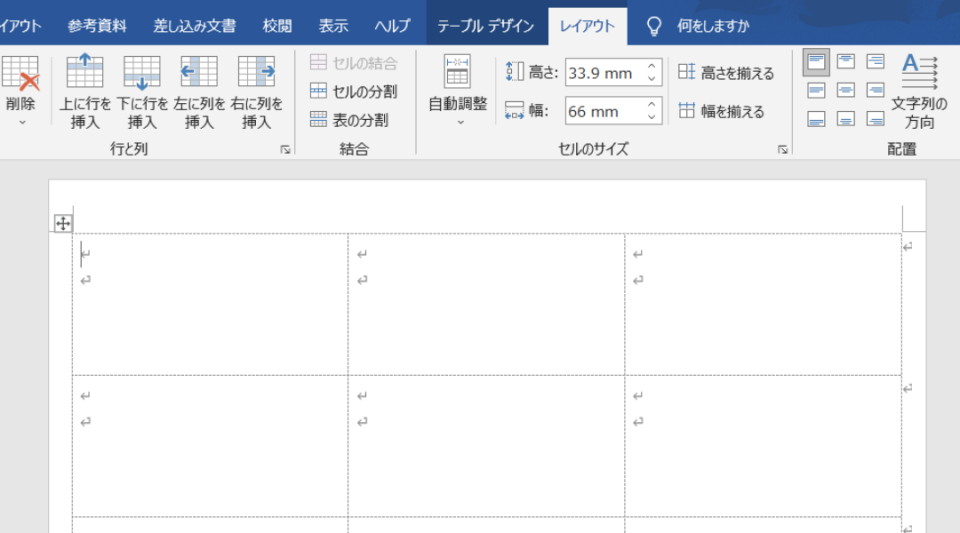Open the Help (ヘルプ) tab
Image resolution: width=960 pixels, height=533 pixels.
click(392, 26)
